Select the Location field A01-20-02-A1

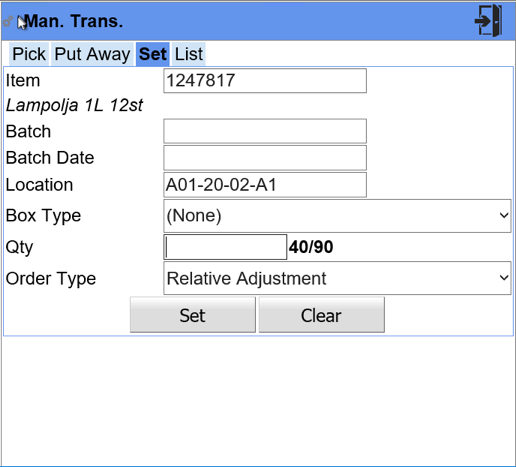pyautogui.click(x=265, y=185)
